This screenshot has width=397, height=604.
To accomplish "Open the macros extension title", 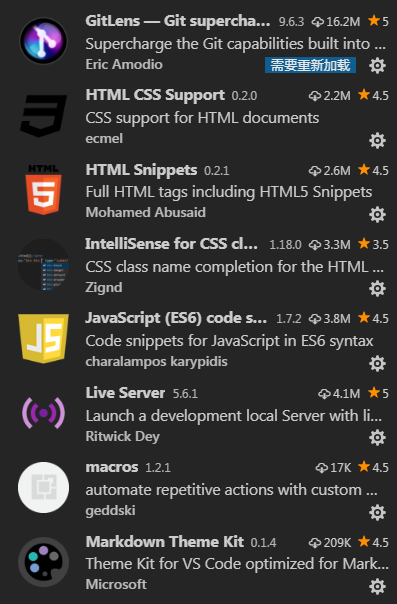I will click(112, 467).
